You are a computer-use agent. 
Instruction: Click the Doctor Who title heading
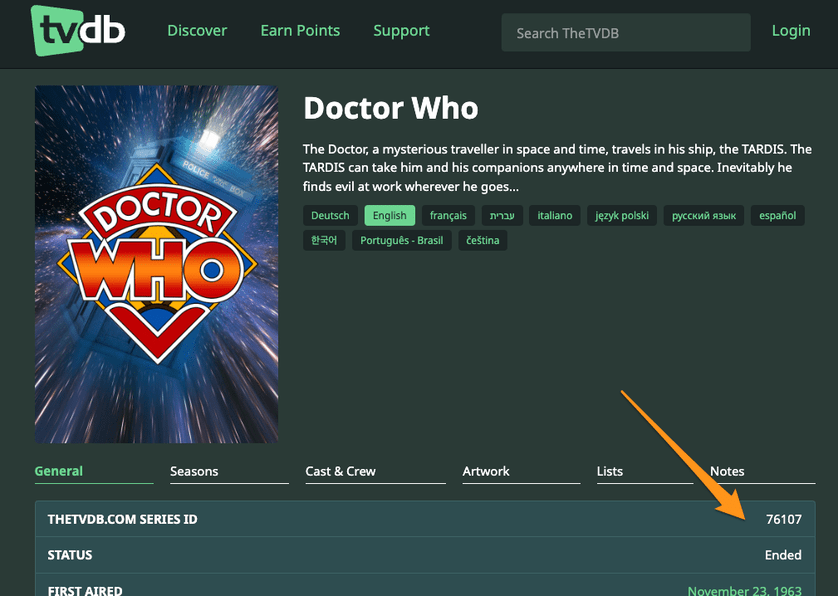pos(391,109)
